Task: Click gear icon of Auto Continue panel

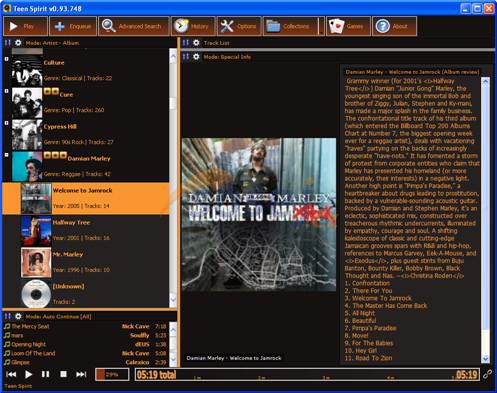Action: 18,316
